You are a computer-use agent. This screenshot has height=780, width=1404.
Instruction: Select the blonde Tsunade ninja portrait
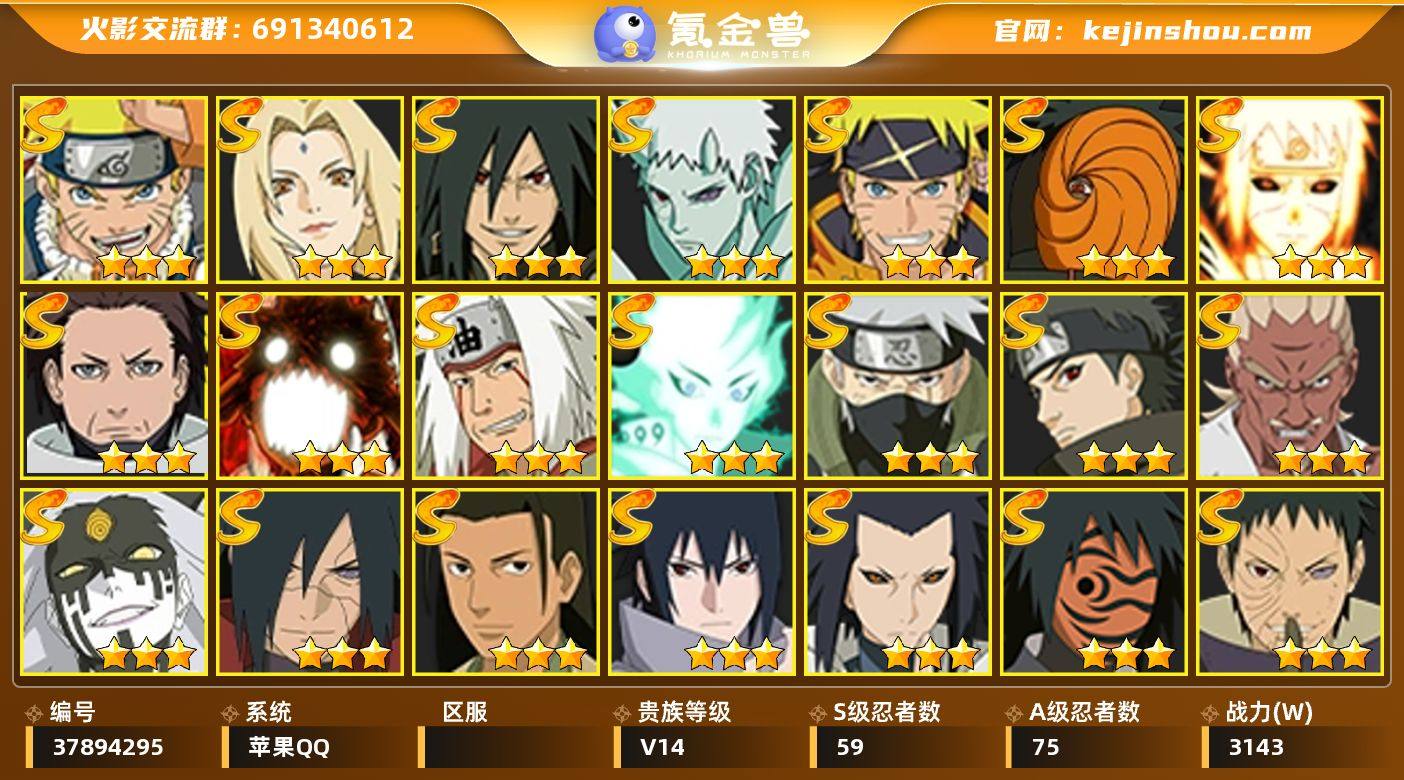click(310, 189)
